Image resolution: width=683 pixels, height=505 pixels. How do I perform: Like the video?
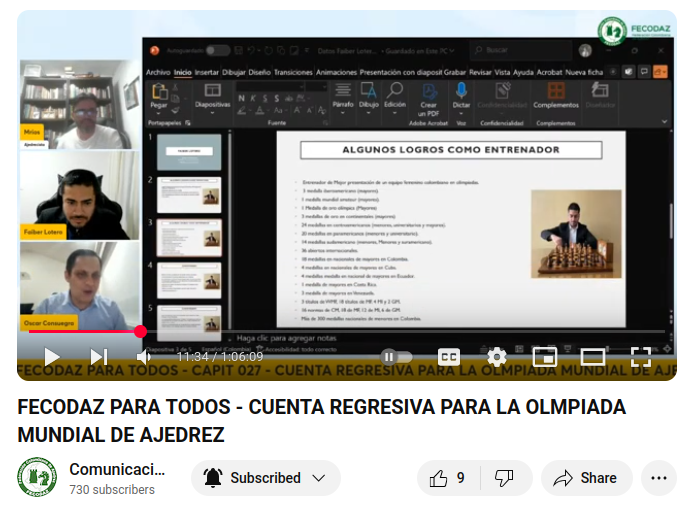pyautogui.click(x=448, y=478)
